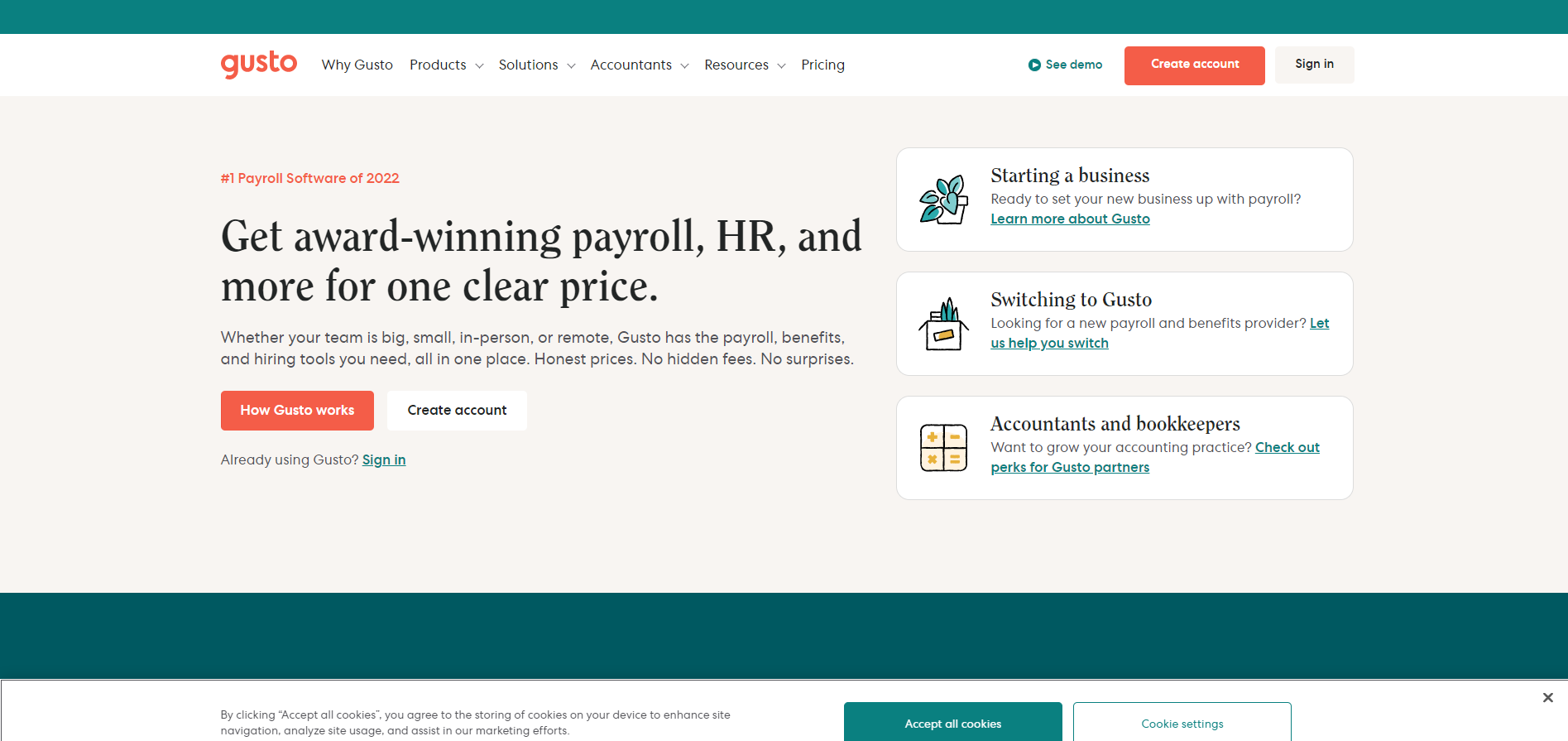The height and width of the screenshot is (741, 1568).
Task: Follow the Sign in link below Already using Gusto
Action: (384, 460)
